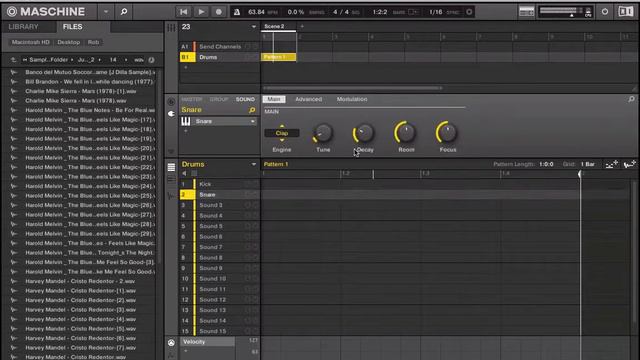Click the record button in the transport
This screenshot has height=360, width=640.
(x=219, y=12)
